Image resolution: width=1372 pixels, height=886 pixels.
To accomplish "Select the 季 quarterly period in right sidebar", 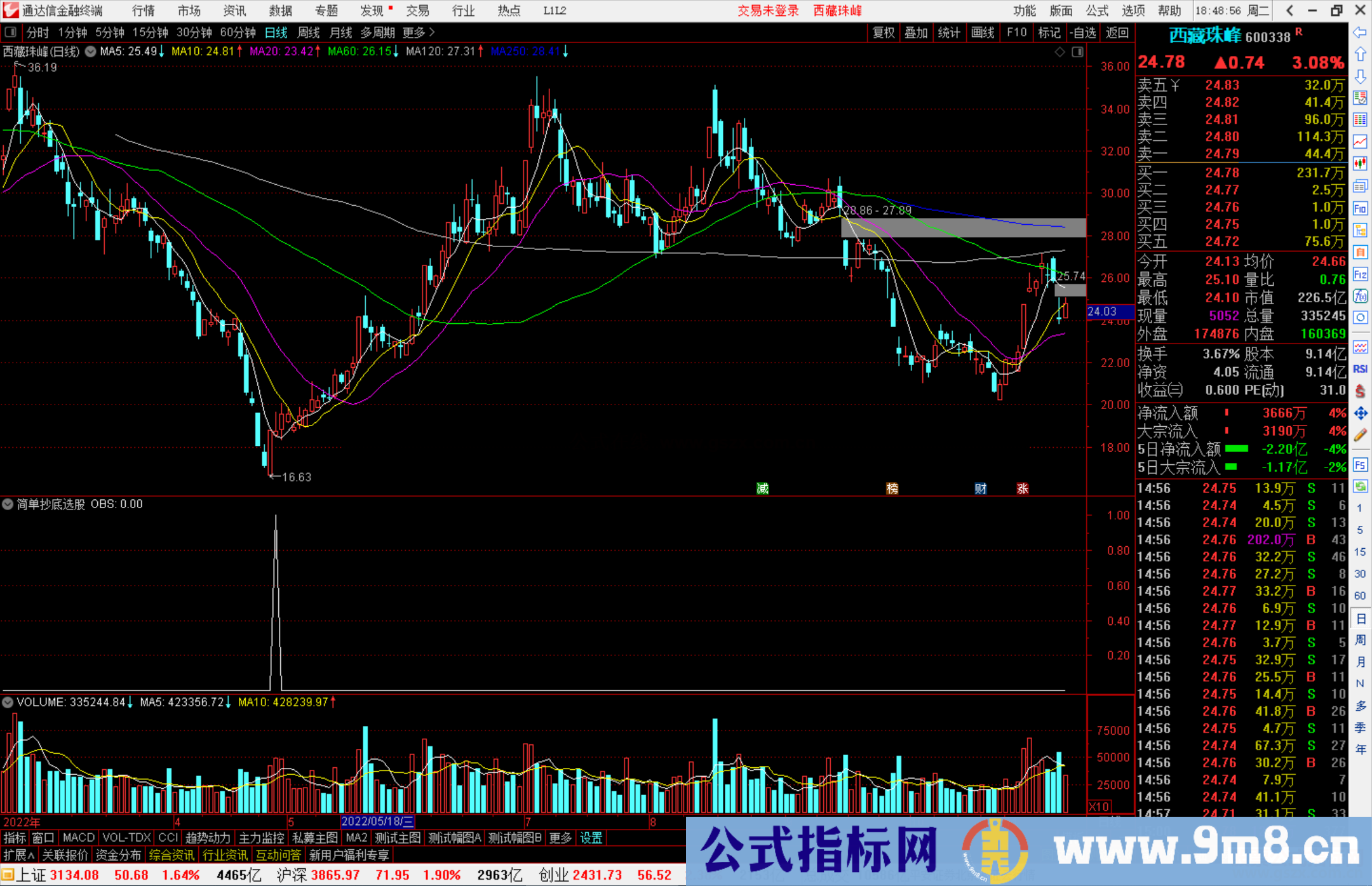I will pos(1360,727).
